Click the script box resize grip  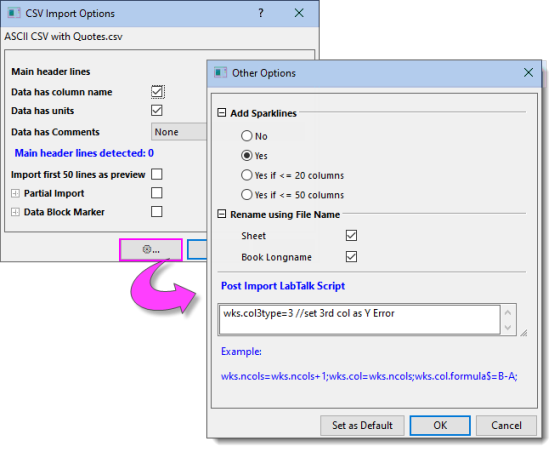pos(523,333)
